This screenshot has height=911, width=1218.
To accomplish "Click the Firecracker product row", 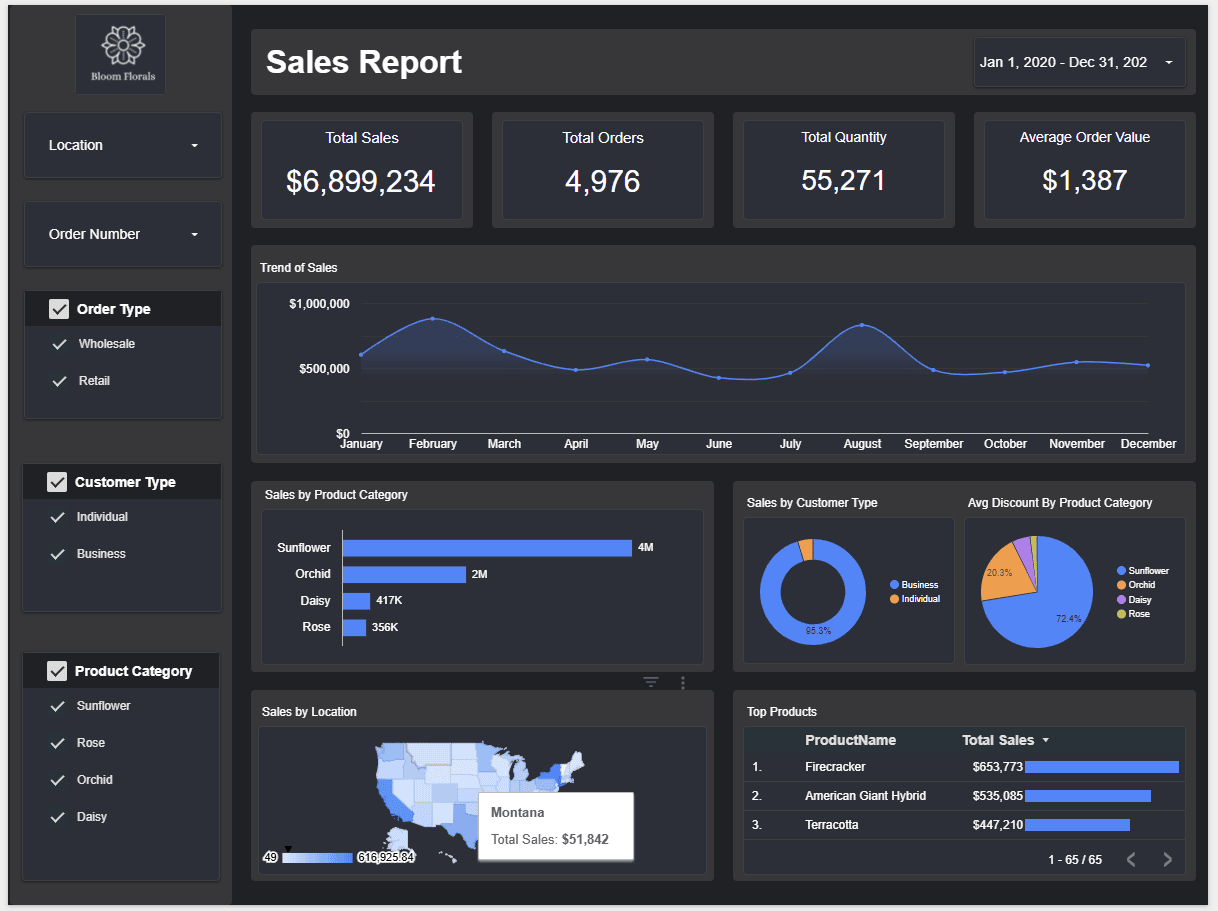I will coord(835,767).
